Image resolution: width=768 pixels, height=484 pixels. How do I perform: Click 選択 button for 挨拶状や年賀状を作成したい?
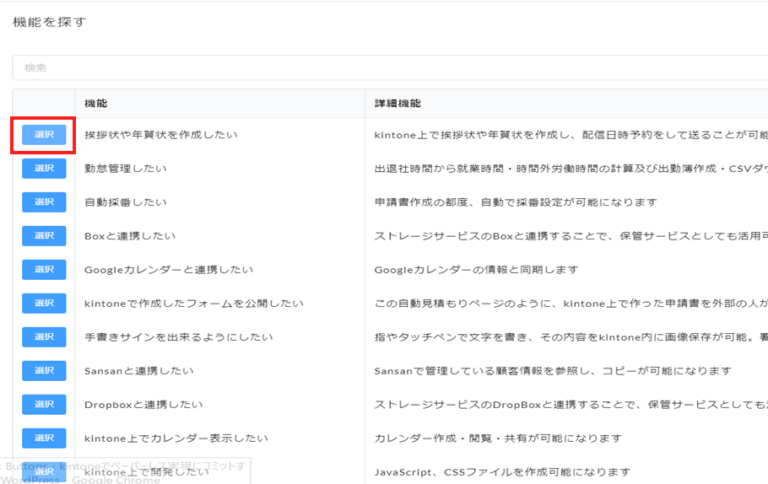pyautogui.click(x=44, y=135)
